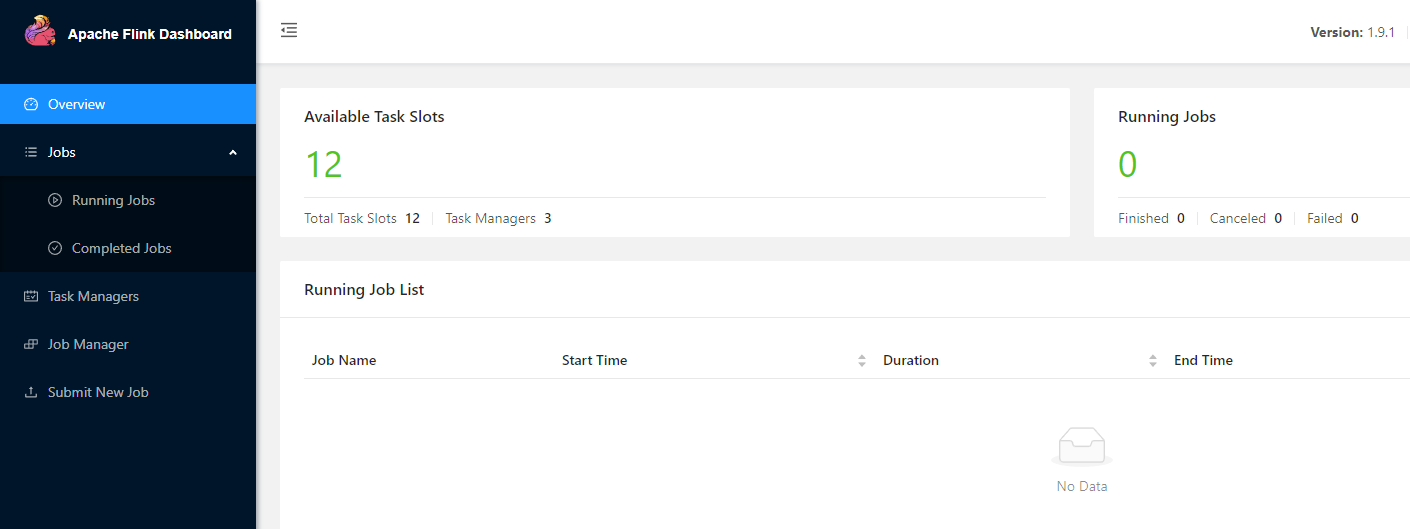The width and height of the screenshot is (1410, 529).
Task: Open the Completed Jobs menu item
Action: click(128, 248)
